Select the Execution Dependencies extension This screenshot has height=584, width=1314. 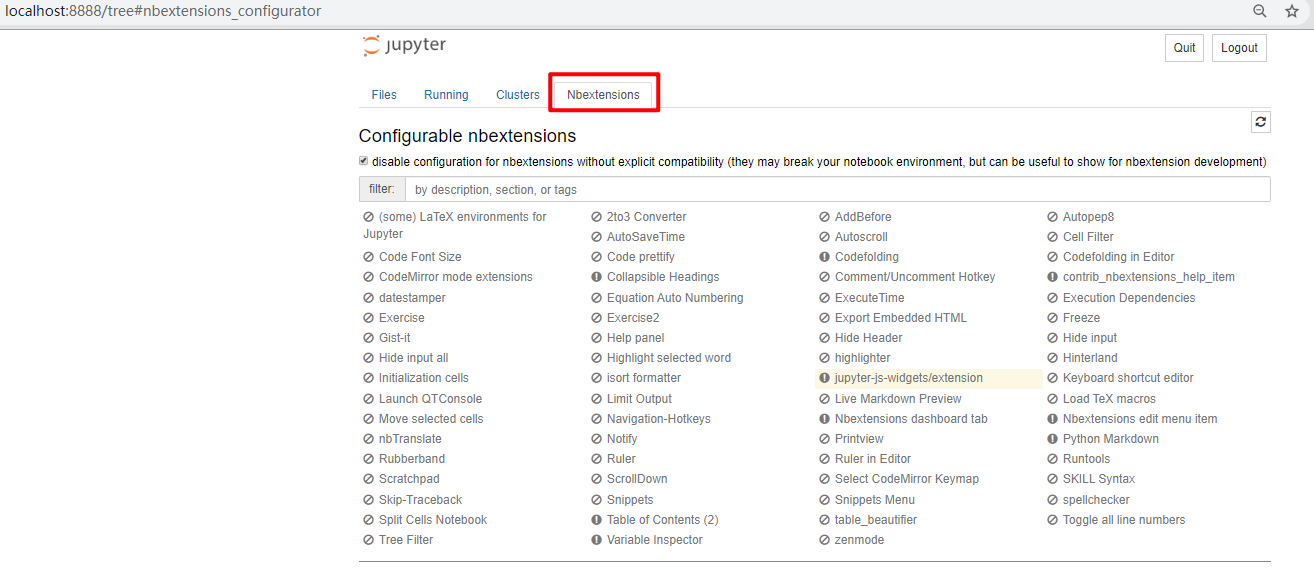[1129, 298]
